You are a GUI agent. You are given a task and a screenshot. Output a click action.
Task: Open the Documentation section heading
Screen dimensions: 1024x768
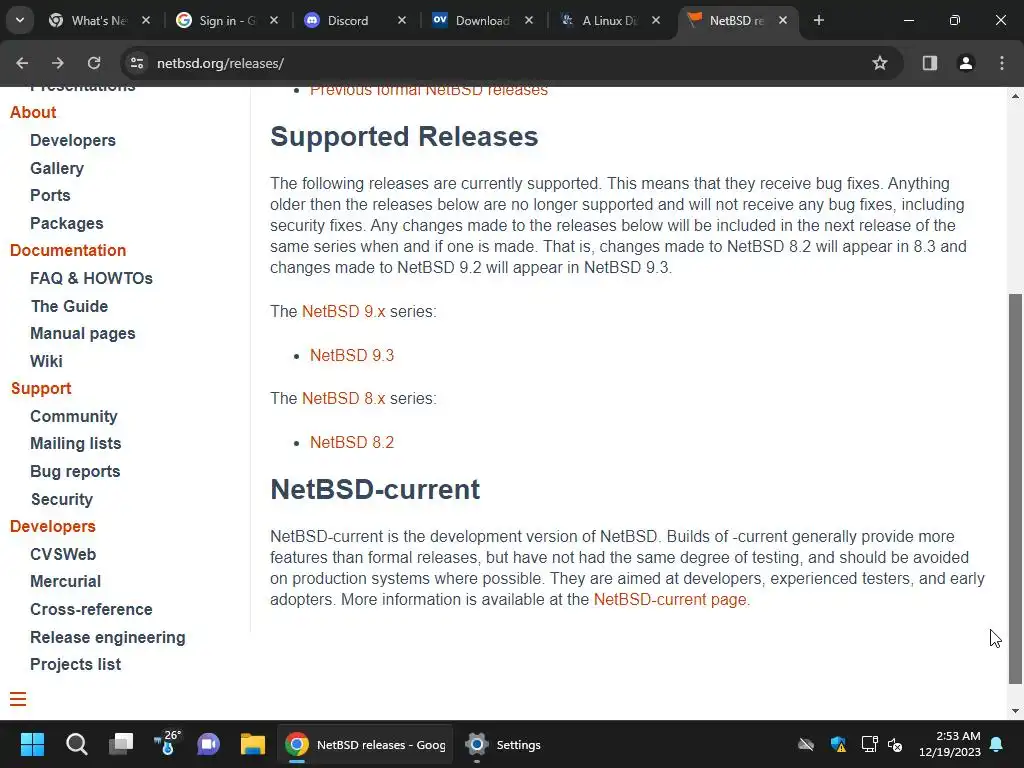point(68,250)
